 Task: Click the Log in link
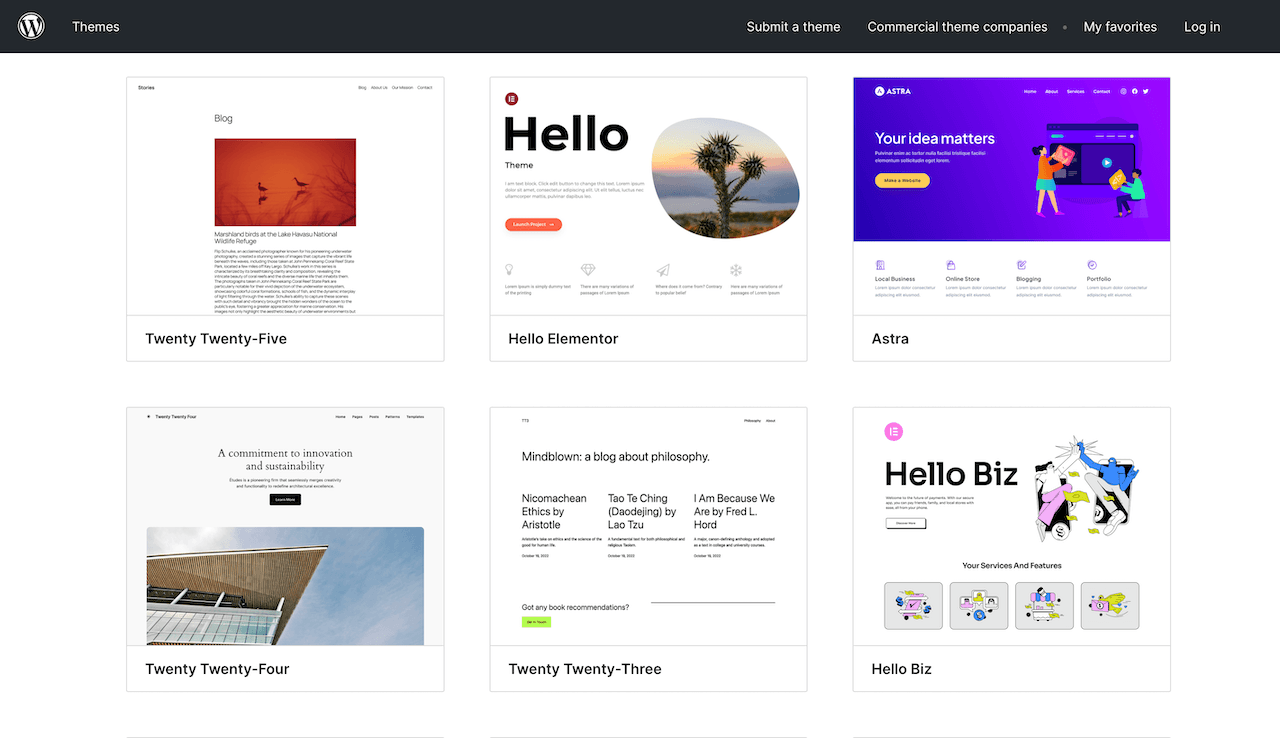(x=1202, y=26)
